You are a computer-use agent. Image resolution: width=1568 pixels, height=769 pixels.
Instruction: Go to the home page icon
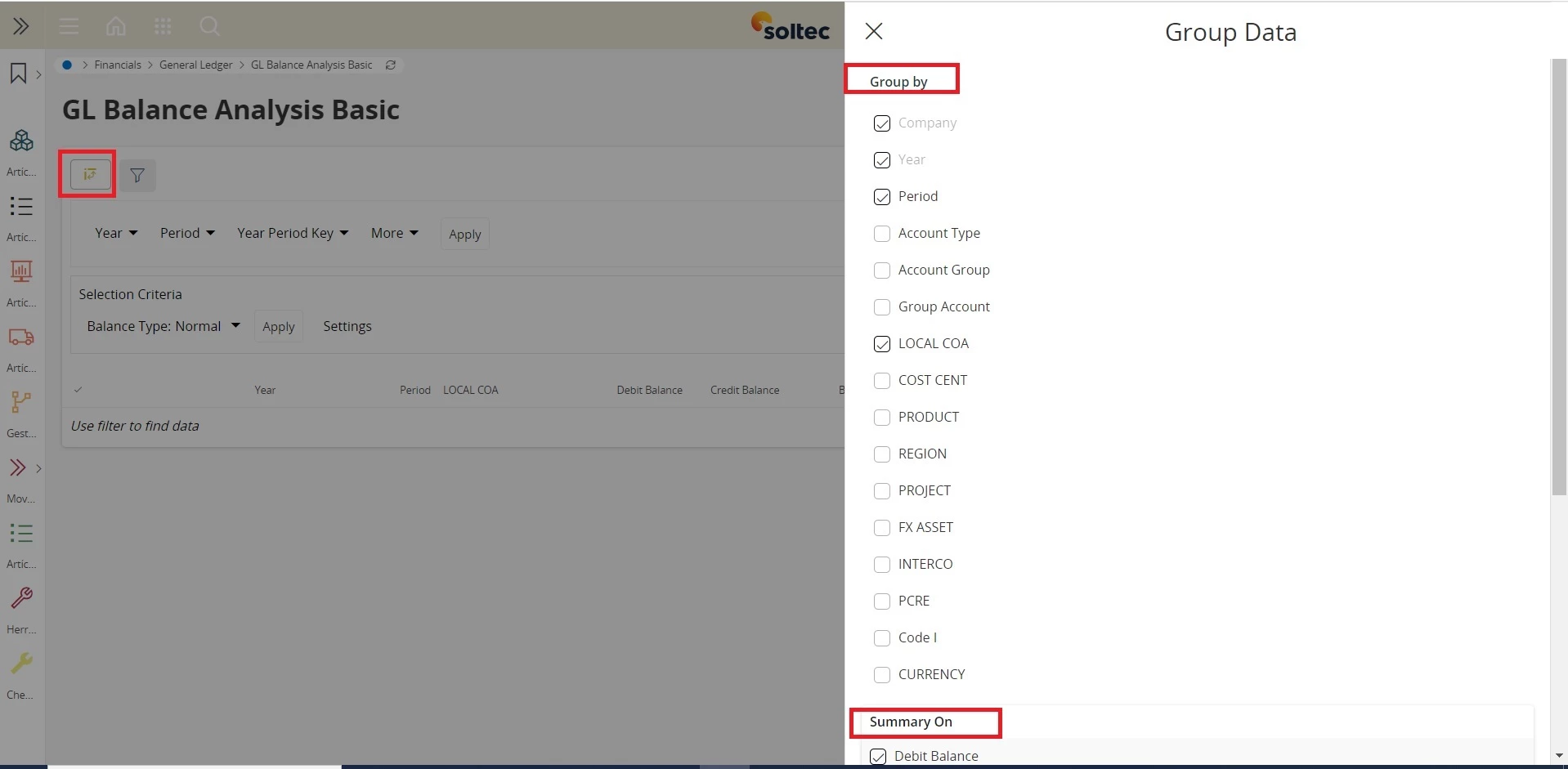(116, 26)
